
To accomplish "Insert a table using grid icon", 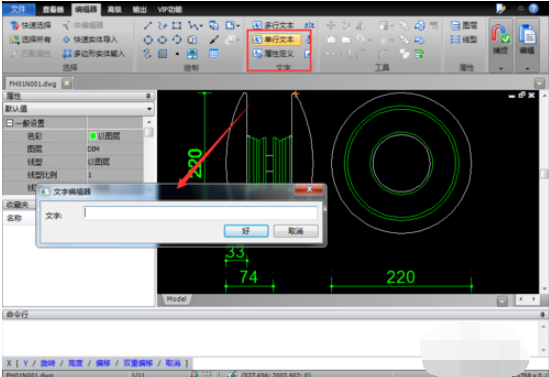I will pos(214,54).
